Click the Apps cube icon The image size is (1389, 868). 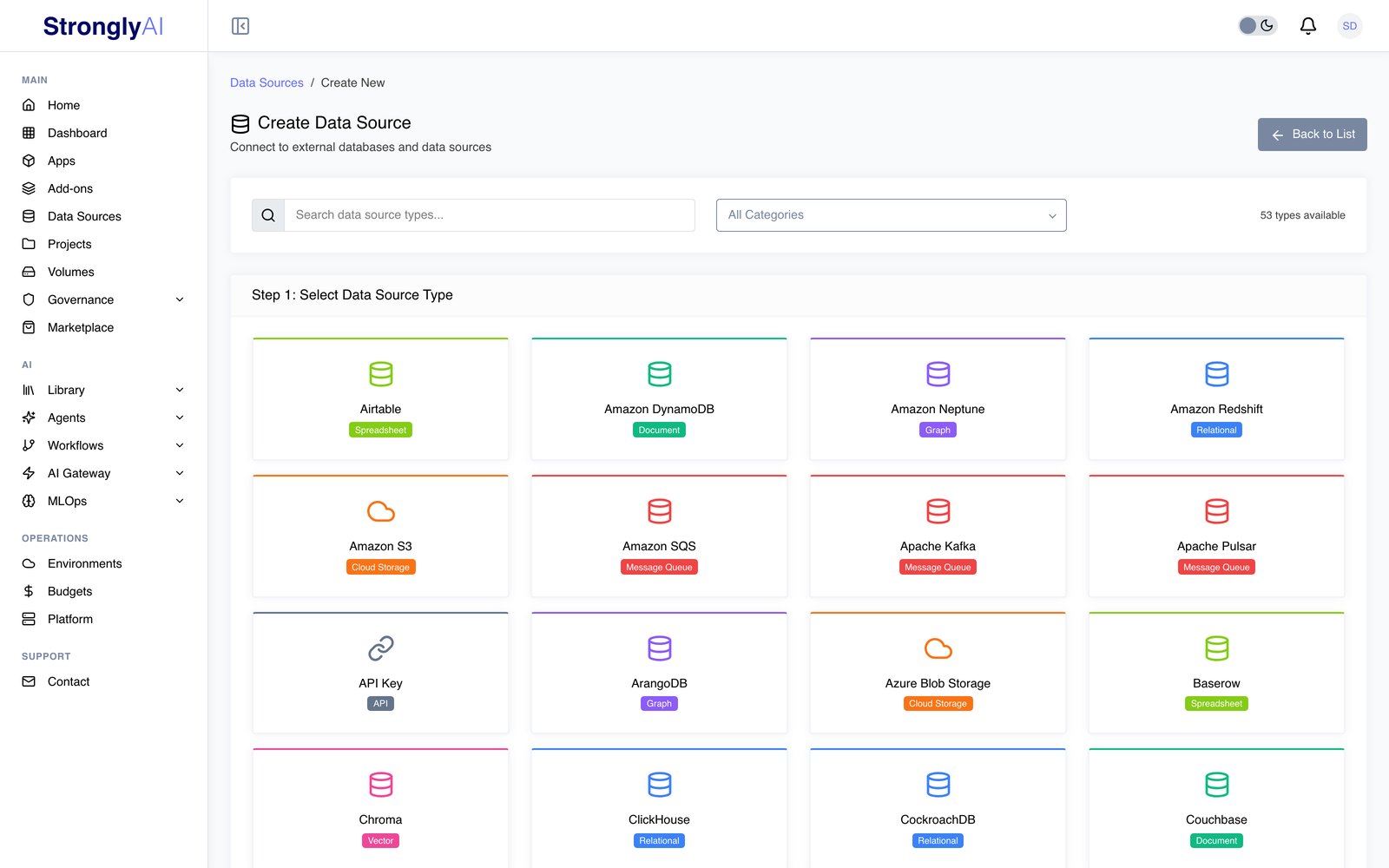coord(29,161)
